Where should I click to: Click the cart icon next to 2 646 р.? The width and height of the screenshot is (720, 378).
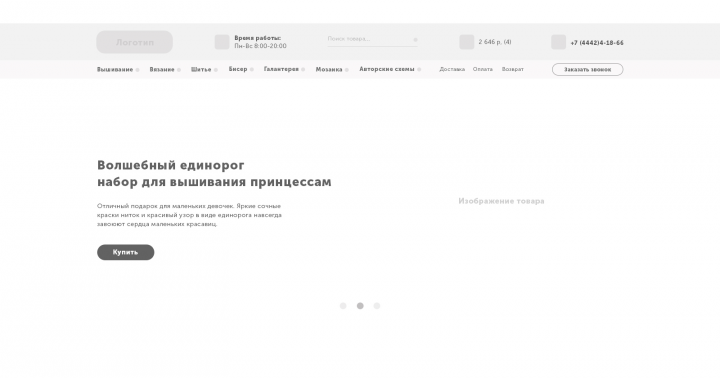[467, 42]
